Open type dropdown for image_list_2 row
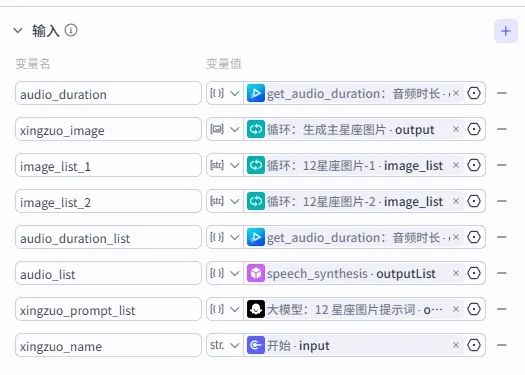525x375 pixels. click(x=225, y=201)
